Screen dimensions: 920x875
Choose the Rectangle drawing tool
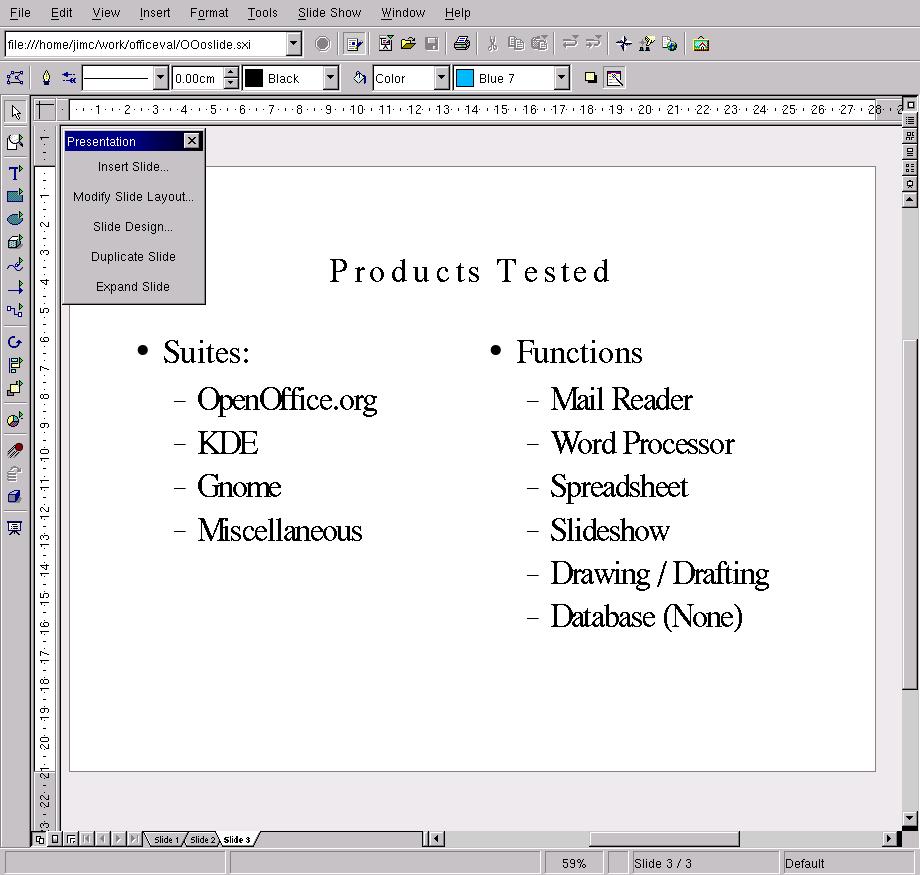coord(15,196)
